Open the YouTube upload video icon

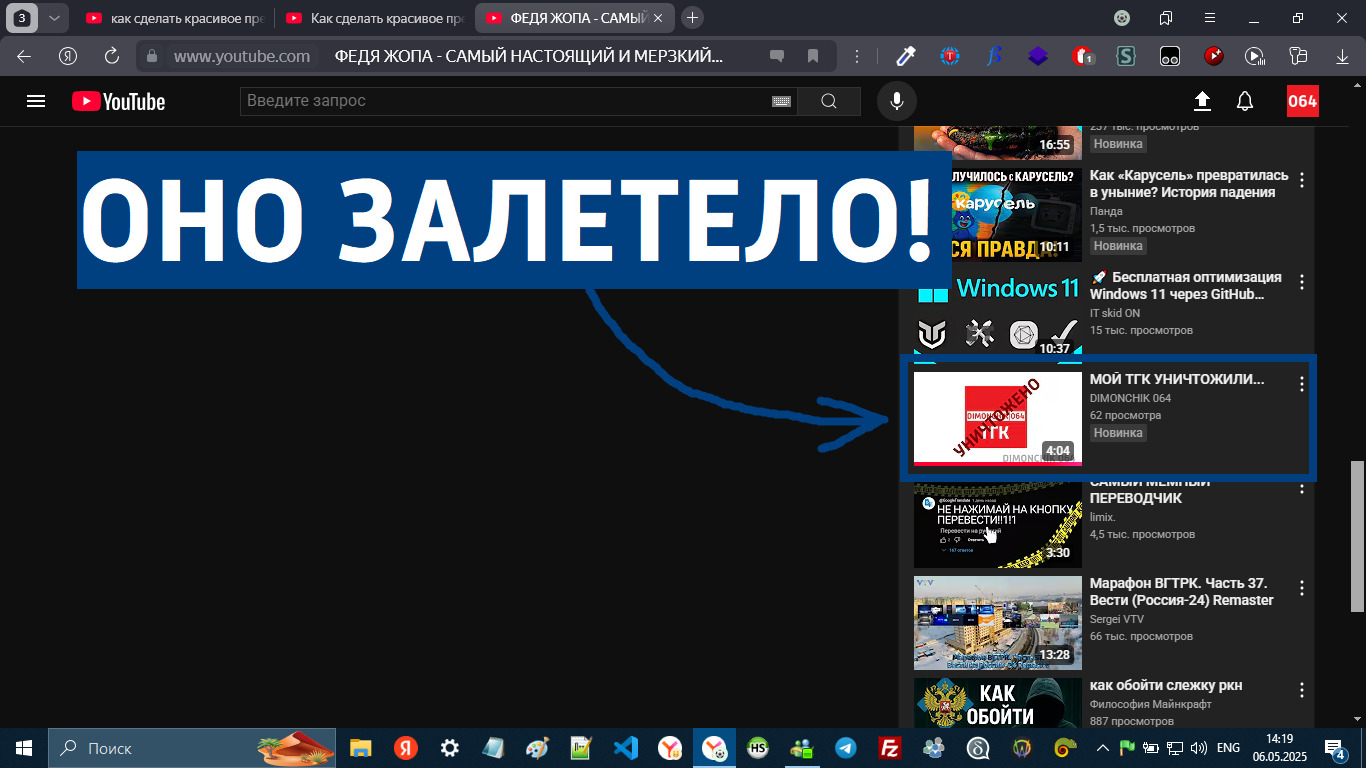[1202, 101]
